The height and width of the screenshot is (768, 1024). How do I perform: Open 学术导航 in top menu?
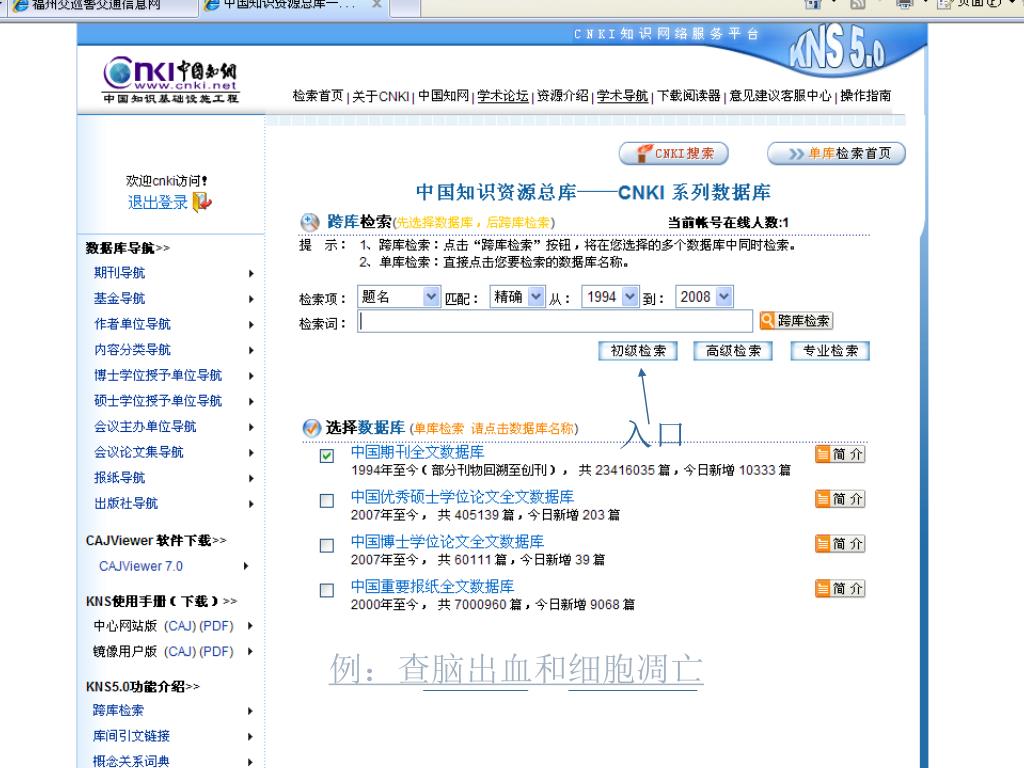(622, 96)
